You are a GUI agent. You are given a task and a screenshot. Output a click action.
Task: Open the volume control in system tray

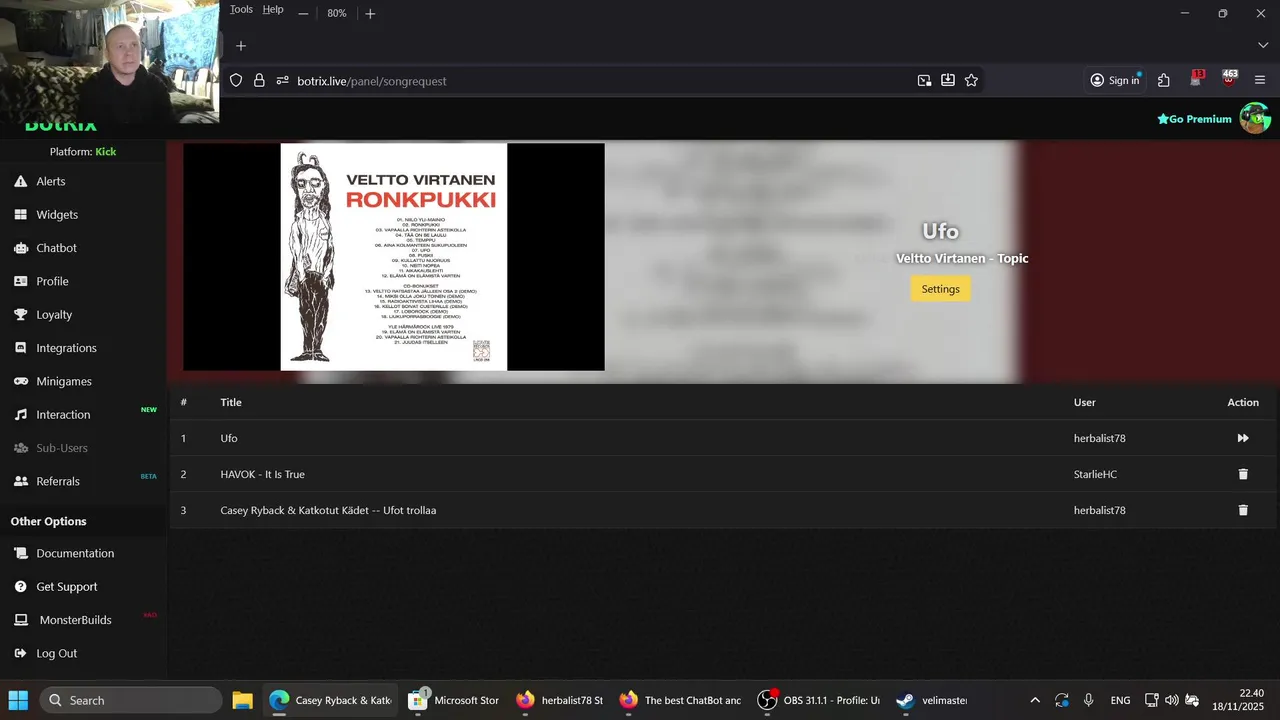(1172, 700)
